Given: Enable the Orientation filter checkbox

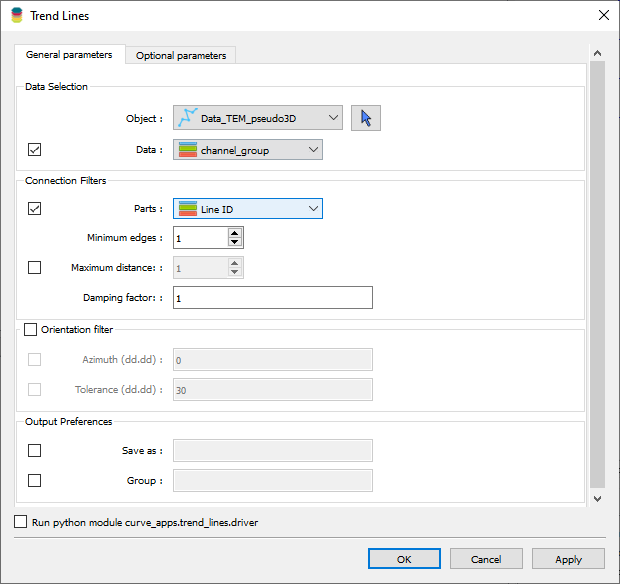Looking at the screenshot, I should [30, 329].
